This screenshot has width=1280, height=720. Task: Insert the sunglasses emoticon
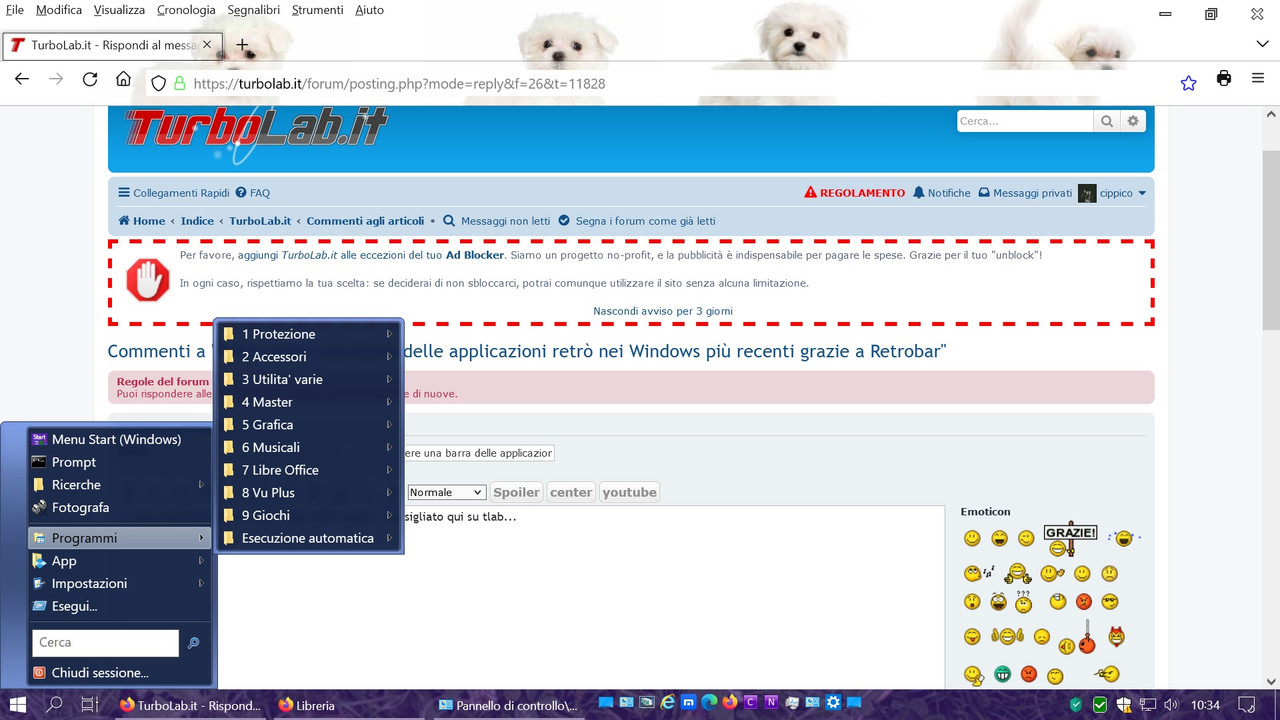pyautogui.click(x=1110, y=602)
